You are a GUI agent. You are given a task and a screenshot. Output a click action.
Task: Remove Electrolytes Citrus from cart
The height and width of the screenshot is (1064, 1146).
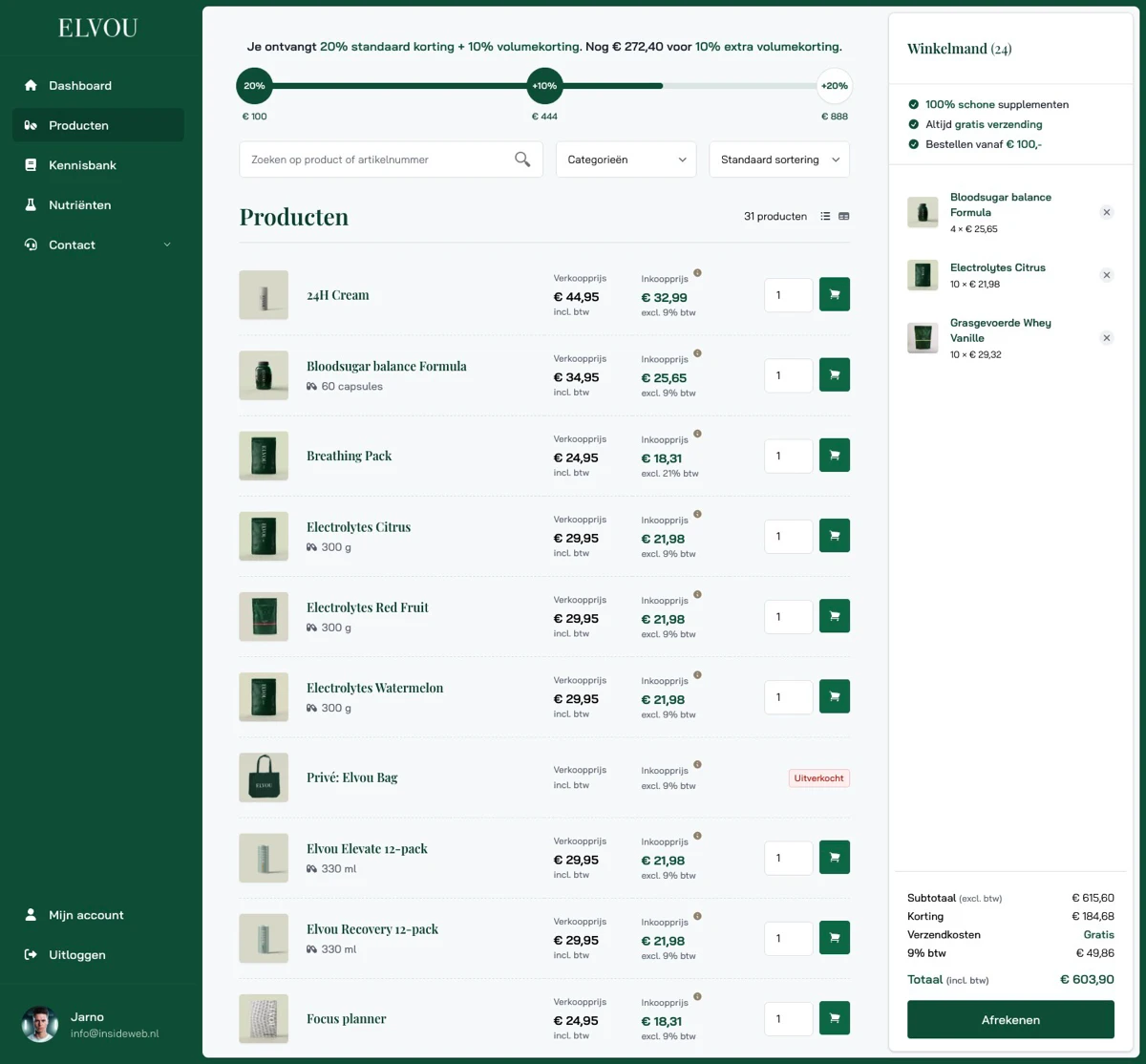pos(1107,275)
